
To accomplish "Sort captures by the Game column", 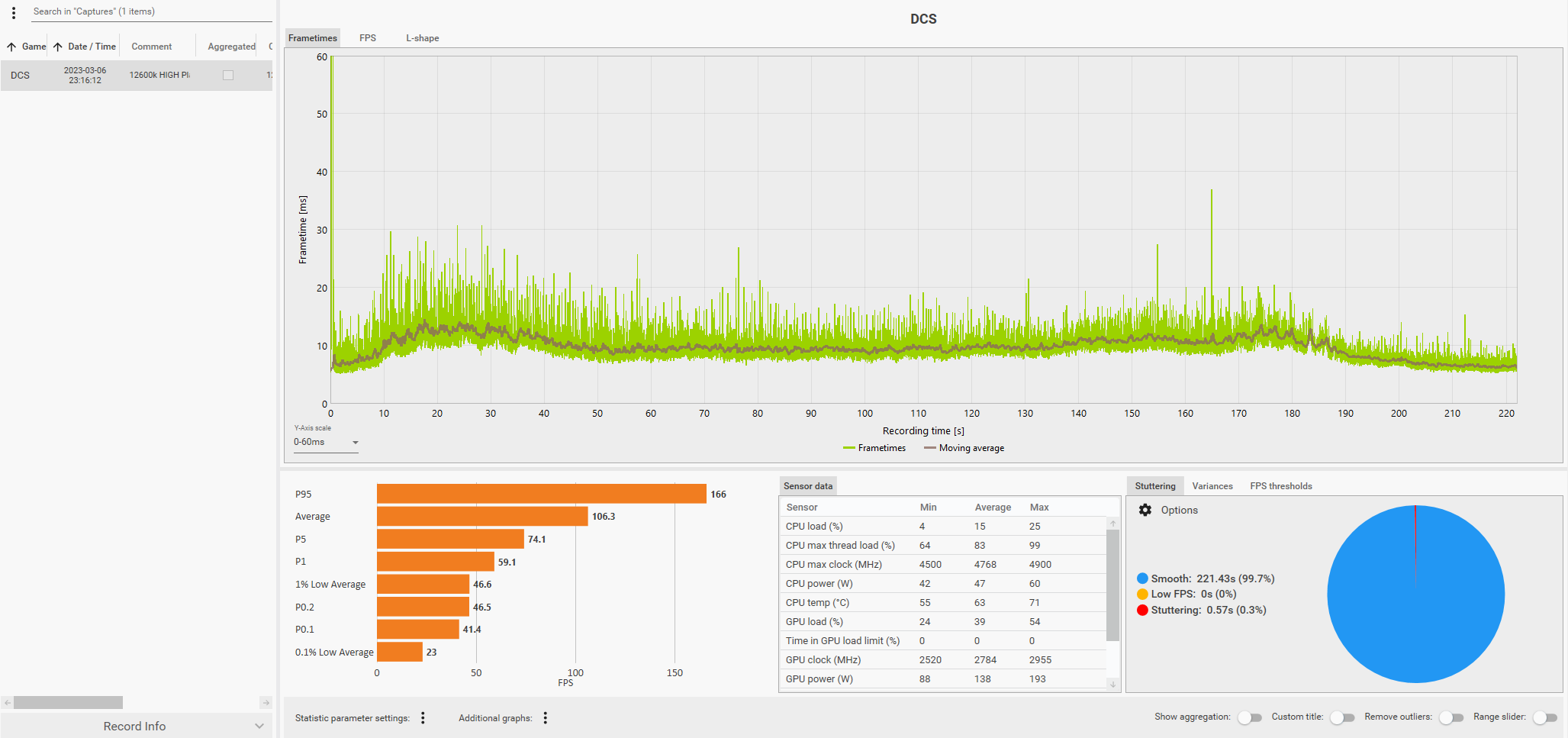I will [27, 47].
